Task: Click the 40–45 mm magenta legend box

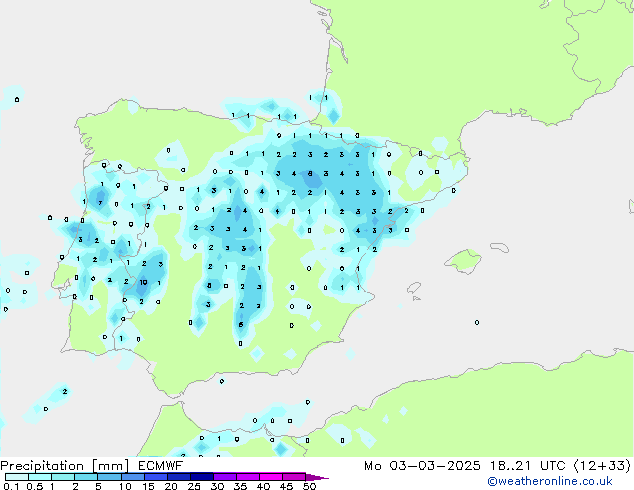Action: (x=271, y=477)
